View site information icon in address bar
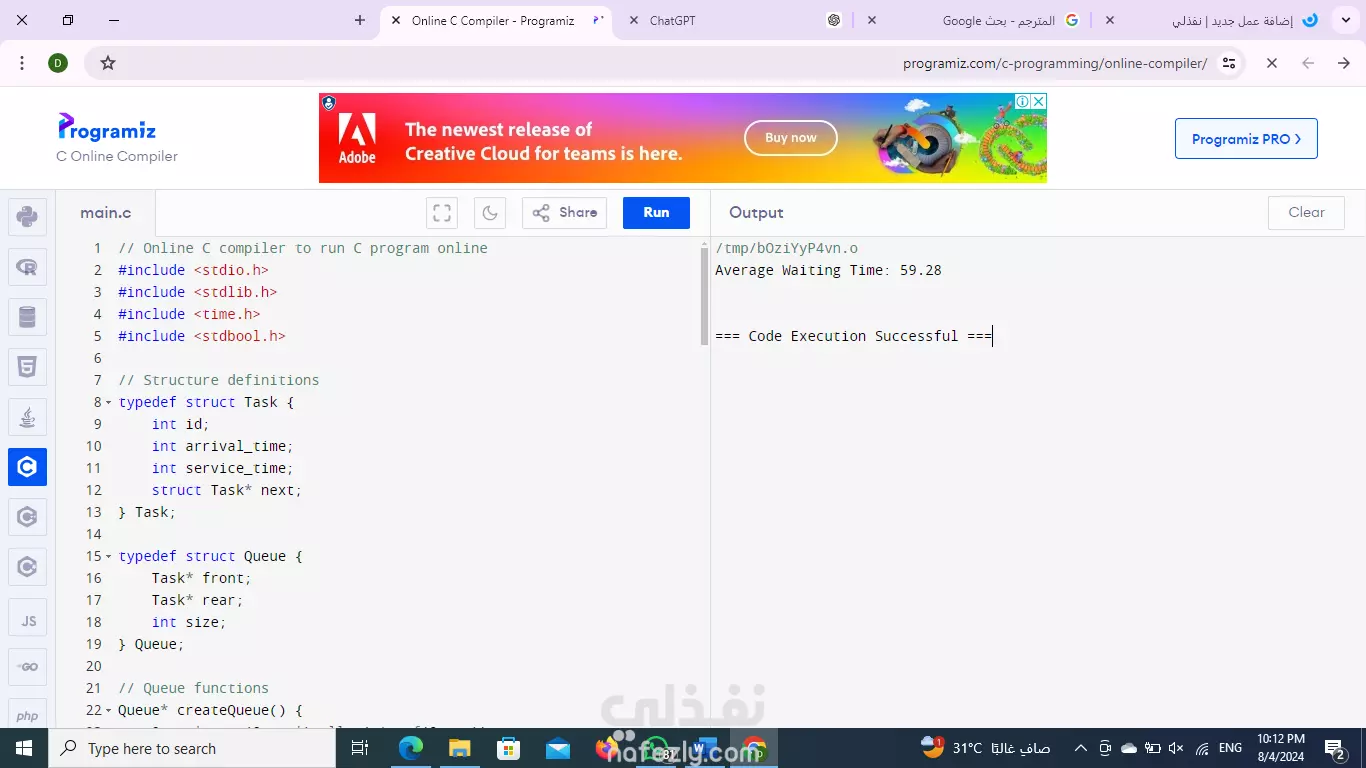 point(1229,63)
